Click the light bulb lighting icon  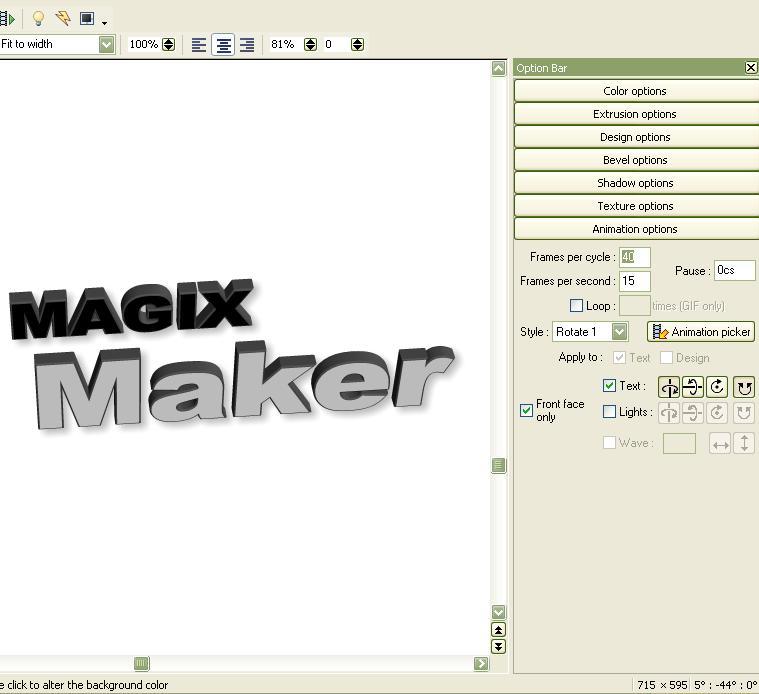(x=38, y=19)
